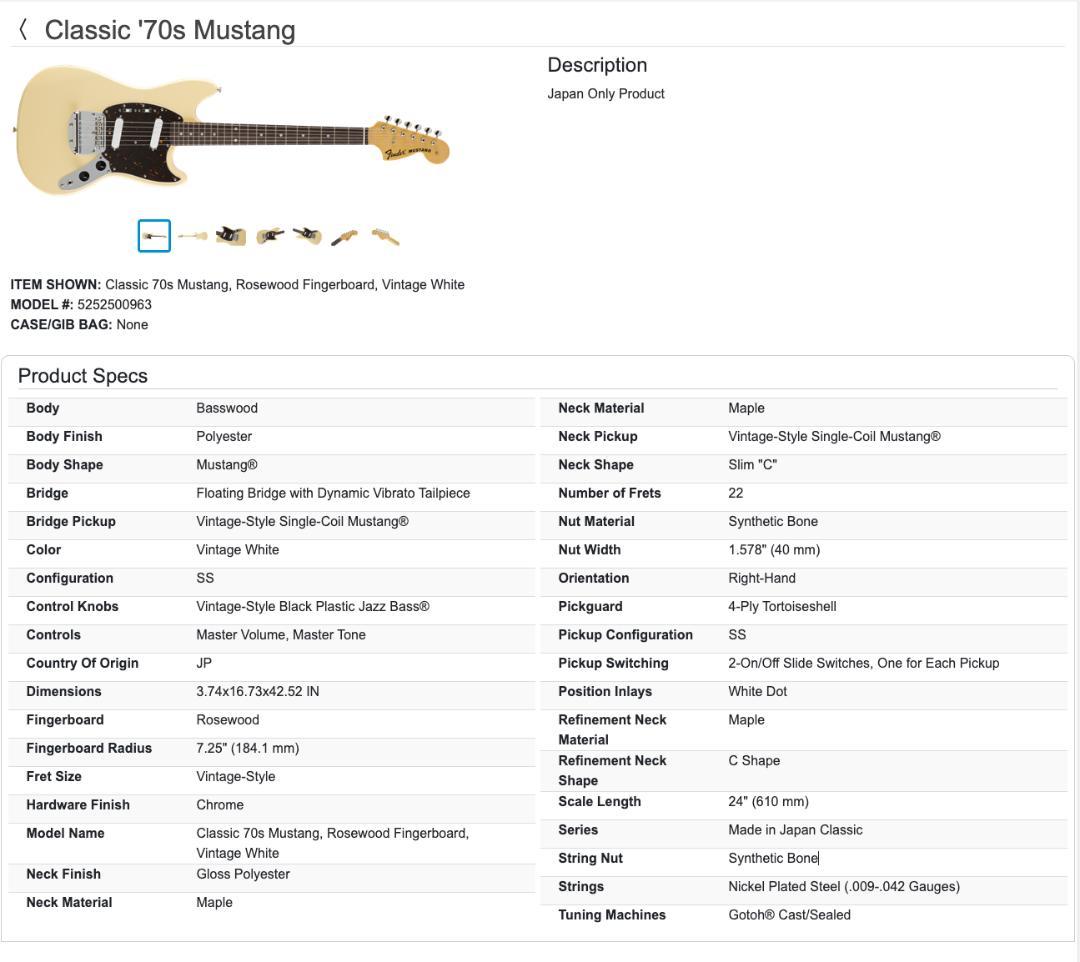This screenshot has width=1080, height=962.
Task: Click into the String Nut value field
Action: tap(773, 858)
